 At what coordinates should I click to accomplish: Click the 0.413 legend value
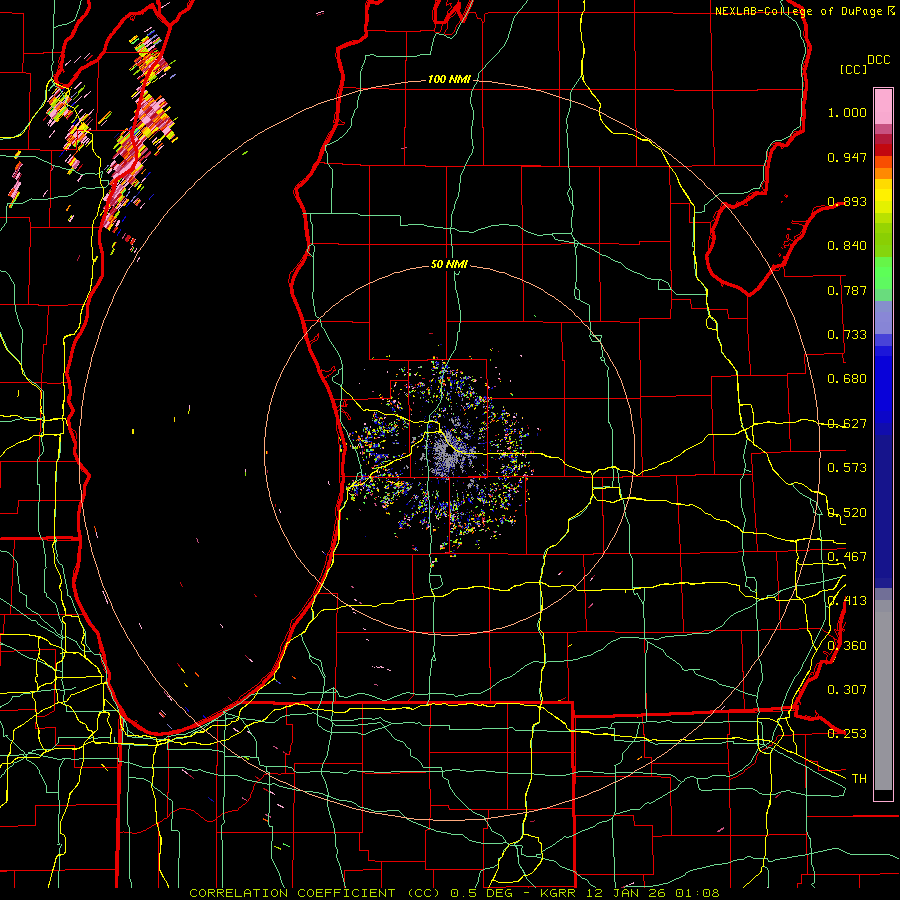[847, 601]
